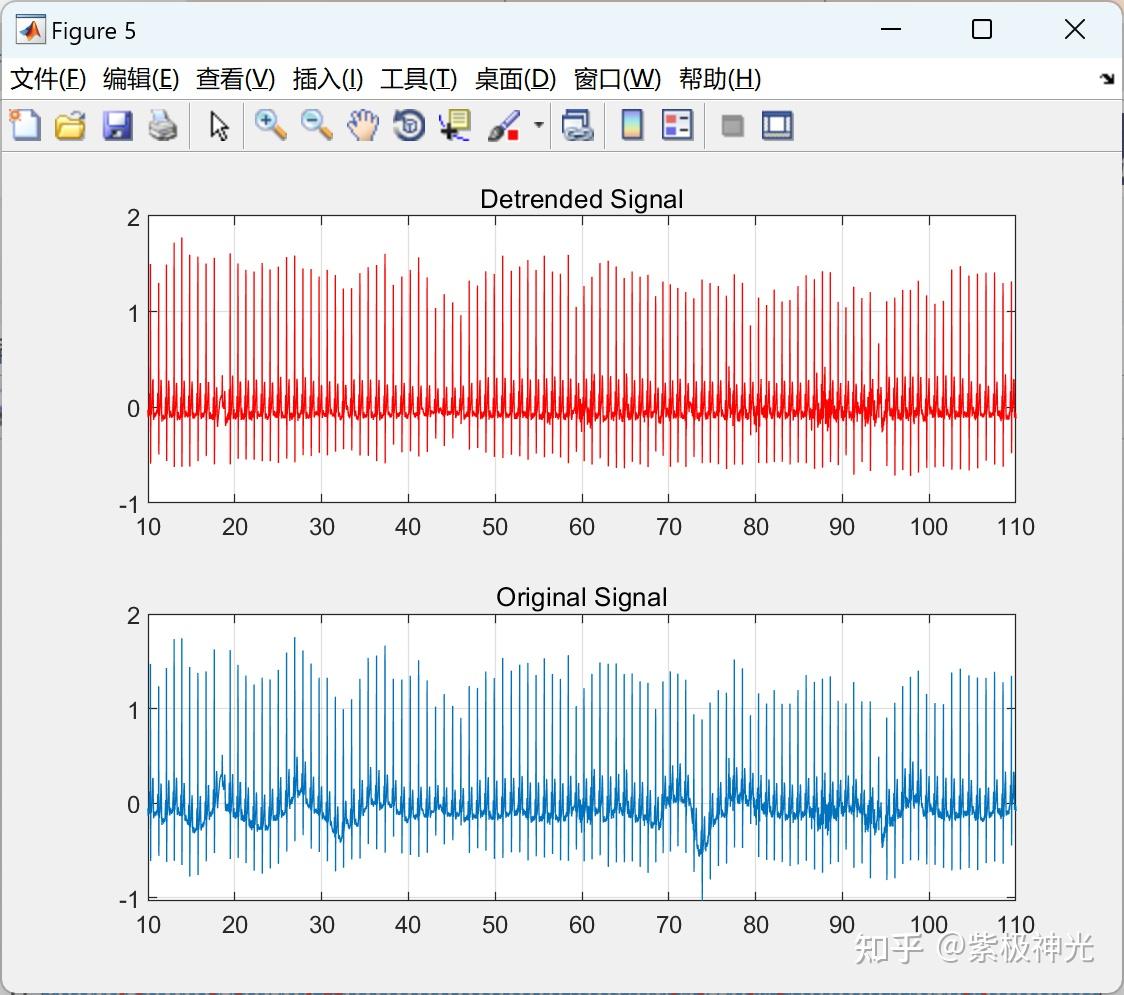Insert a legend into the figure
Image resolution: width=1124 pixels, height=995 pixels.
click(x=678, y=125)
